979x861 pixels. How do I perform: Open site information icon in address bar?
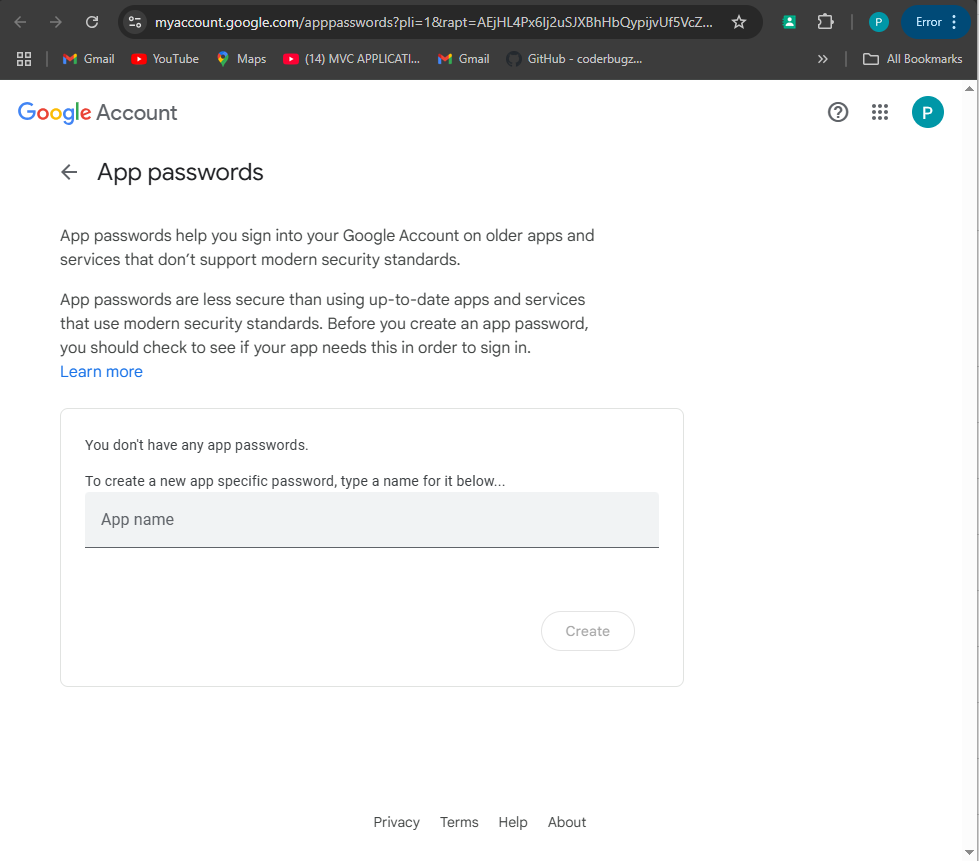(135, 22)
